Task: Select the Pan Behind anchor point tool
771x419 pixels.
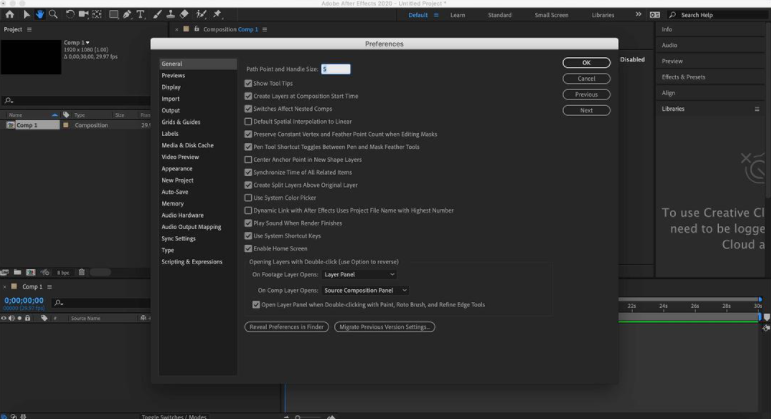Action: (97, 14)
